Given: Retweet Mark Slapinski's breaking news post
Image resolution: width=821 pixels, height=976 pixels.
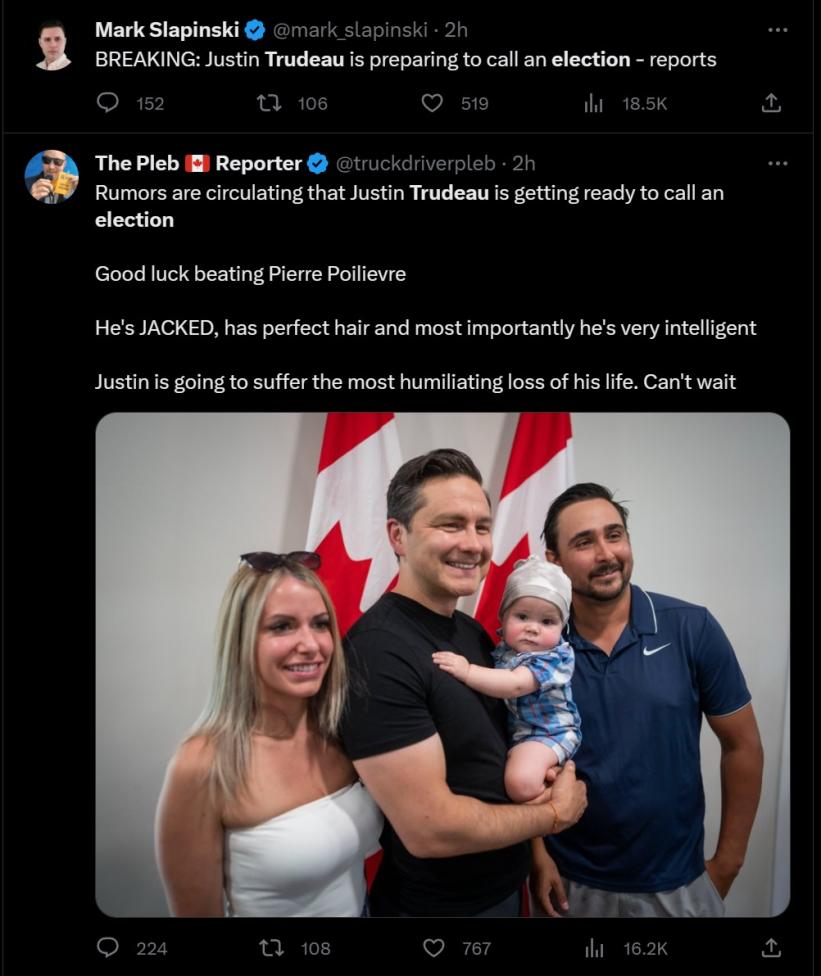Looking at the screenshot, I should click(x=269, y=103).
